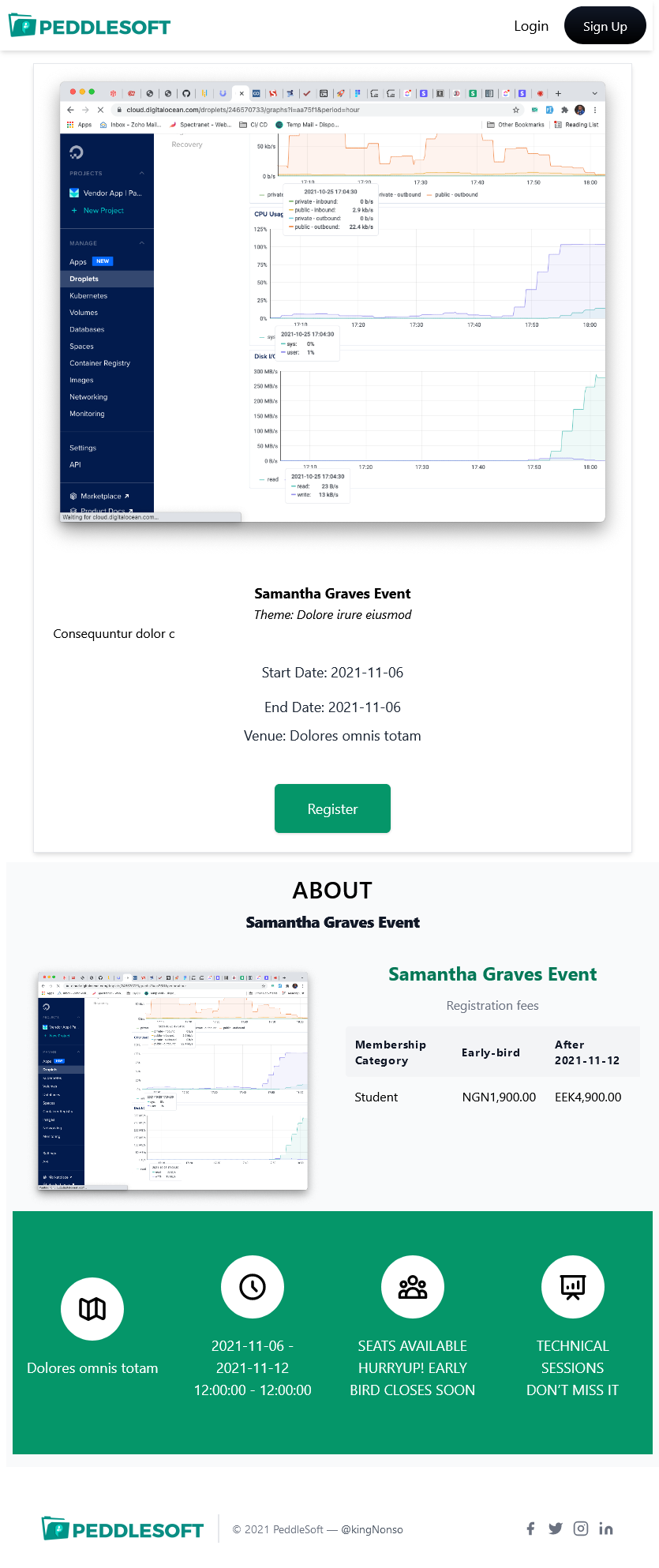
Task: Click the 'Early-bird' column header
Action: coord(491,1052)
